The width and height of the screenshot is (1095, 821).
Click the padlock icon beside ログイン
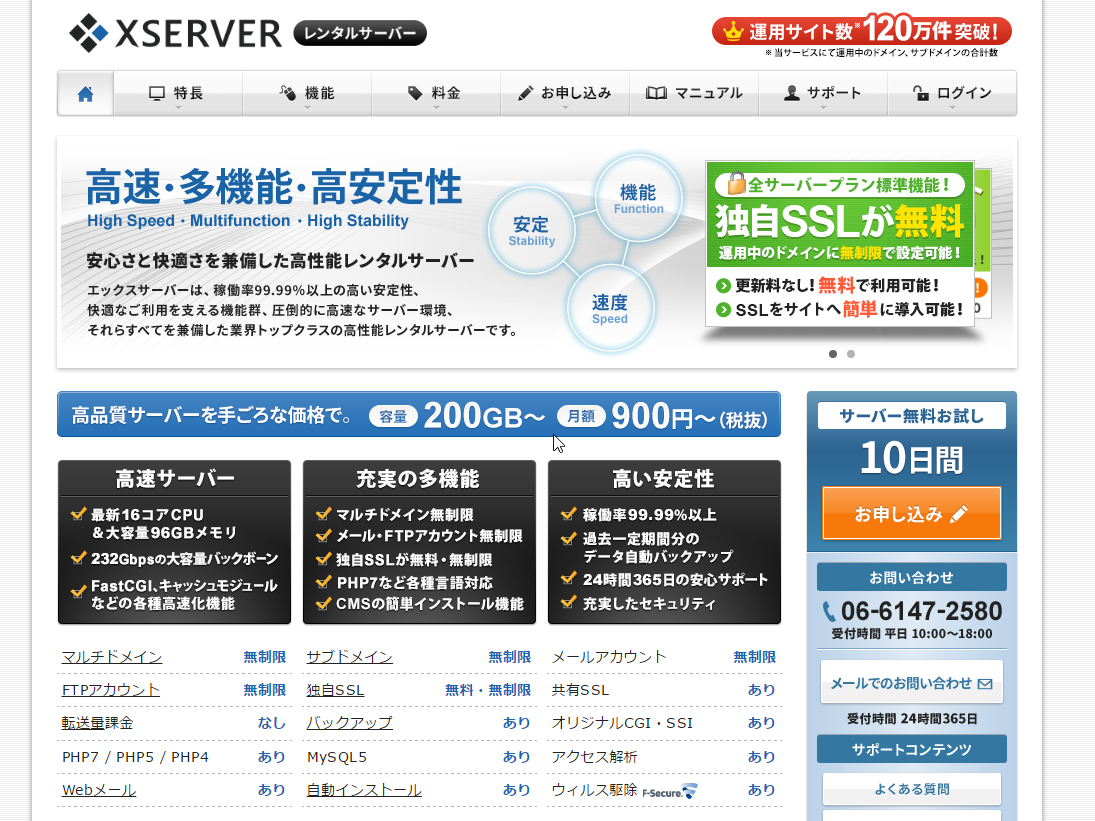921,93
